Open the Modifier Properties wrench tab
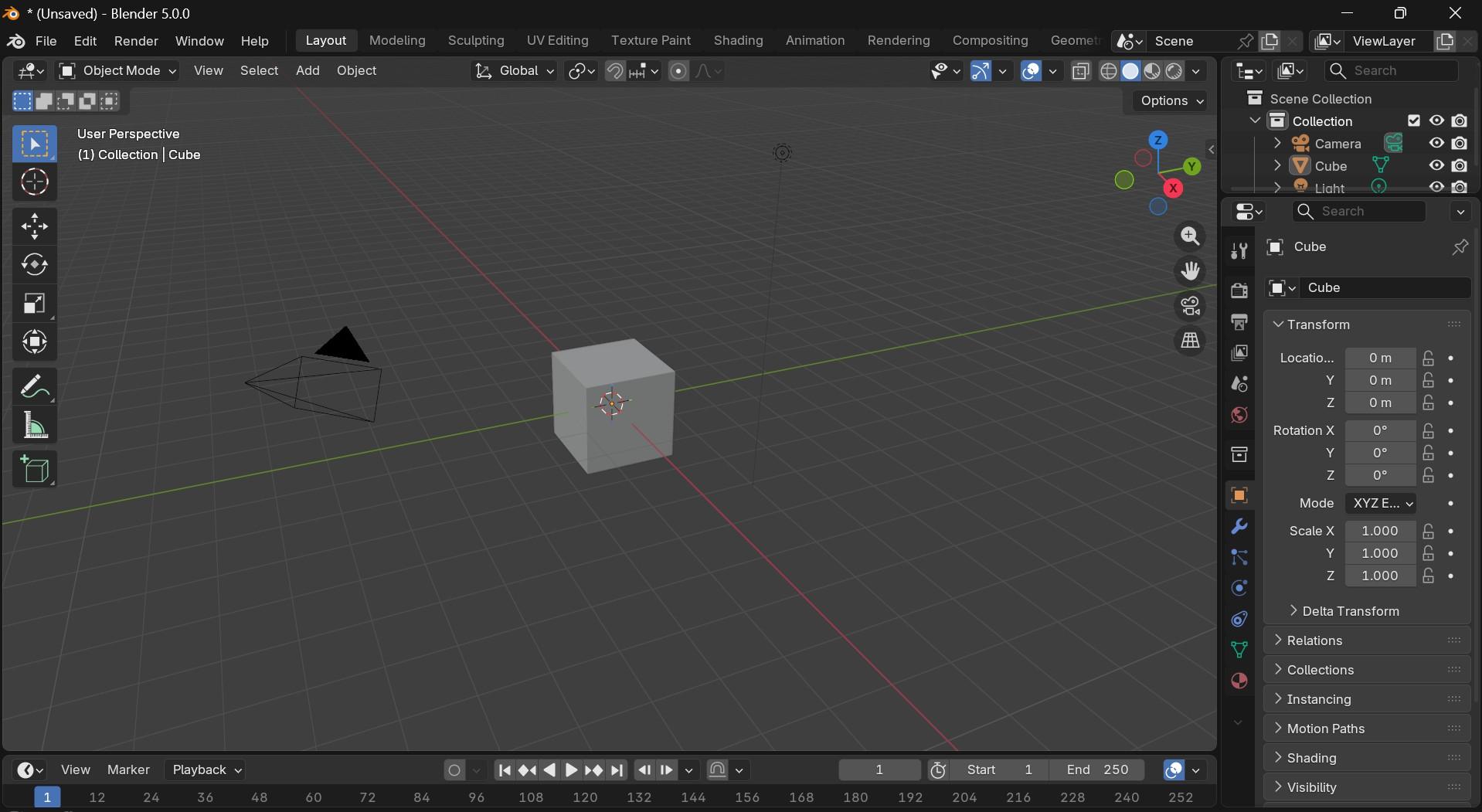Image resolution: width=1482 pixels, height=812 pixels. click(x=1239, y=526)
